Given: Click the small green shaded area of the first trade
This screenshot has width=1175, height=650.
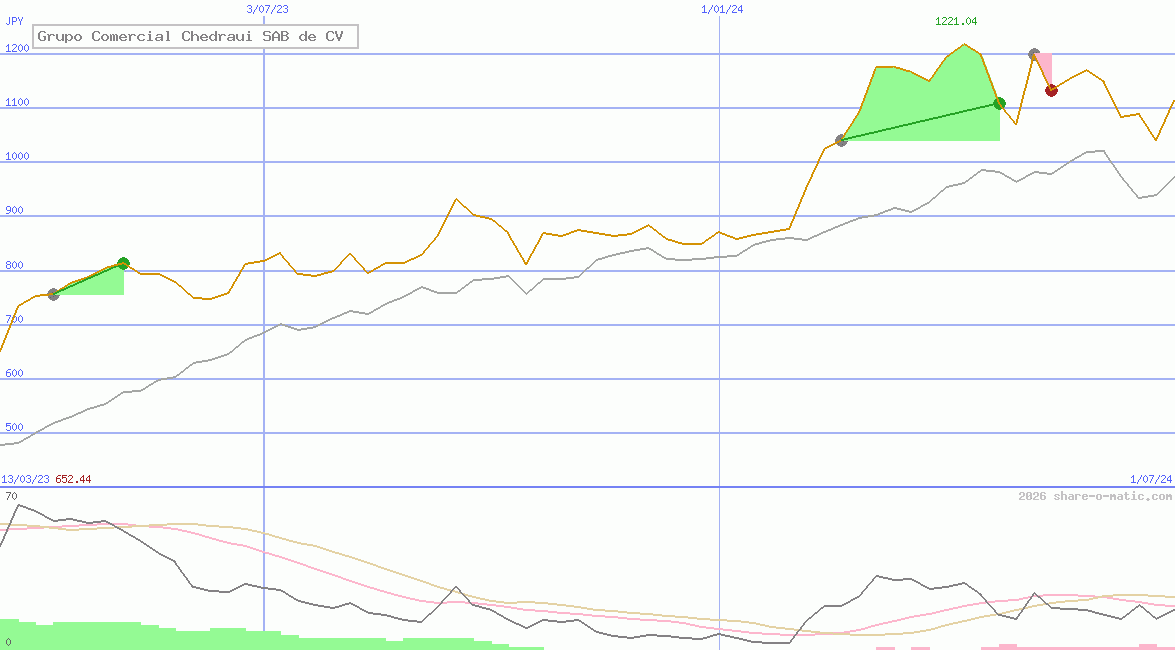Looking at the screenshot, I should coord(105,284).
